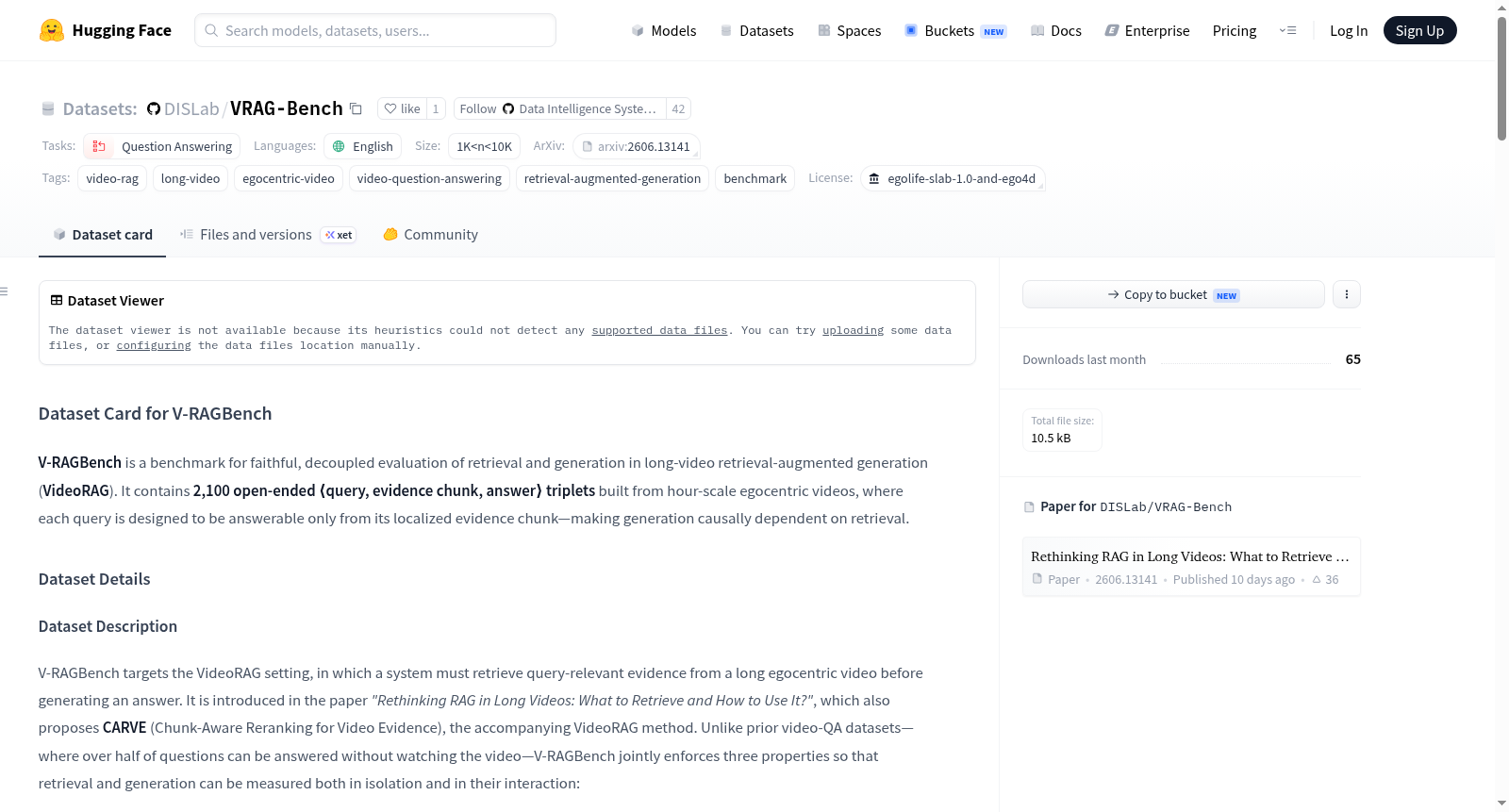This screenshot has width=1509, height=812.
Task: Copy dataset name with the copy icon
Action: point(356,108)
